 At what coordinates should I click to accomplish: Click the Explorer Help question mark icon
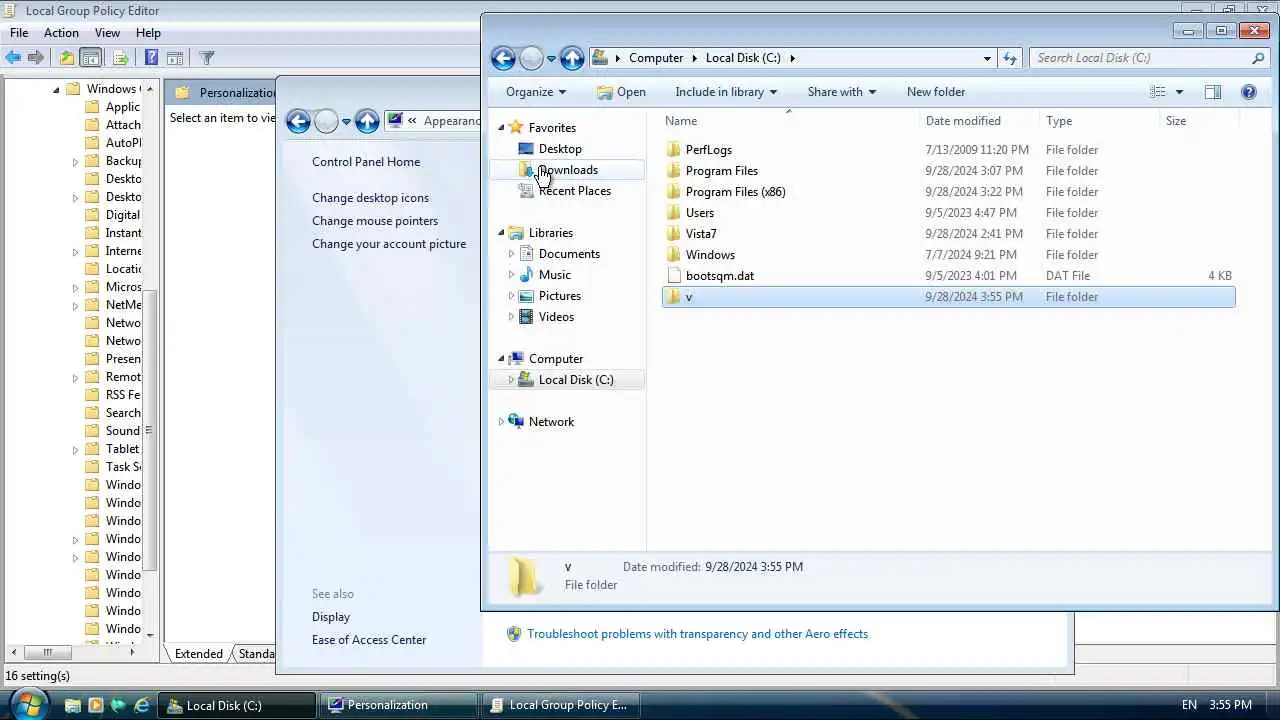tap(1249, 92)
